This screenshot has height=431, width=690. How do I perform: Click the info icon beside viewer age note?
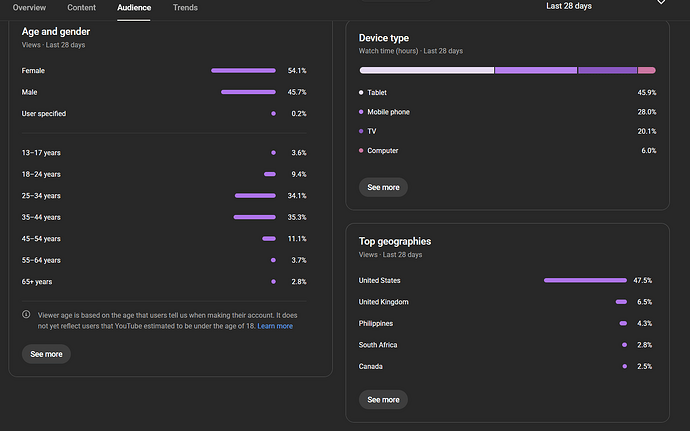[x=26, y=314]
